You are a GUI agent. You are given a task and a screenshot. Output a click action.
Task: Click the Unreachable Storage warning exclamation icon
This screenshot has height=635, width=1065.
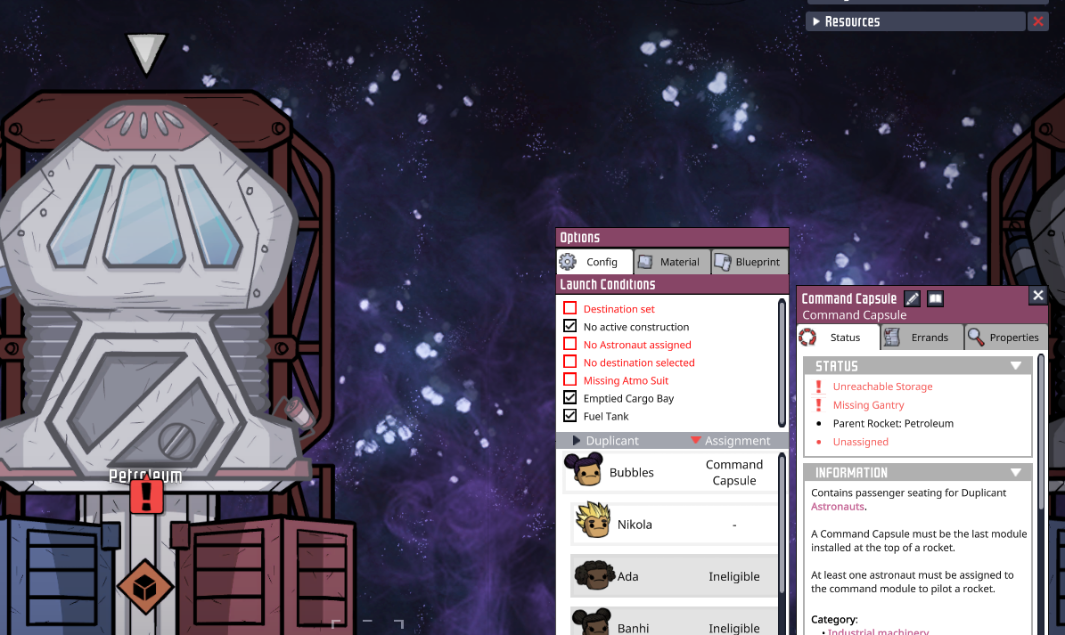pyautogui.click(x=818, y=386)
